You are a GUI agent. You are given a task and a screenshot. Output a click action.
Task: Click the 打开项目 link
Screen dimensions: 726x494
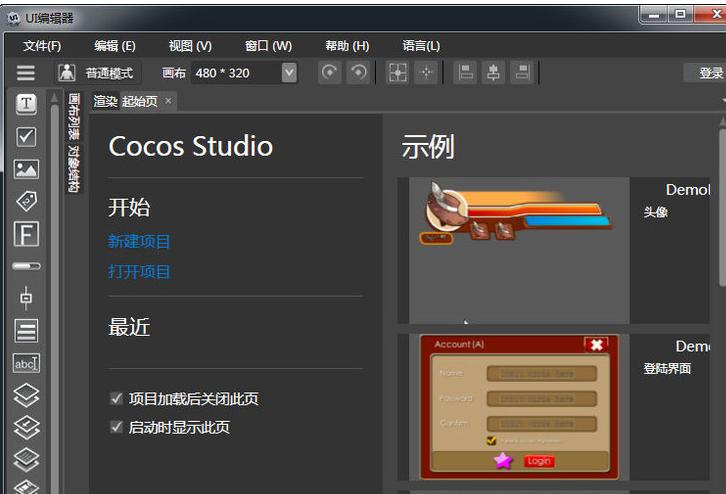click(139, 271)
